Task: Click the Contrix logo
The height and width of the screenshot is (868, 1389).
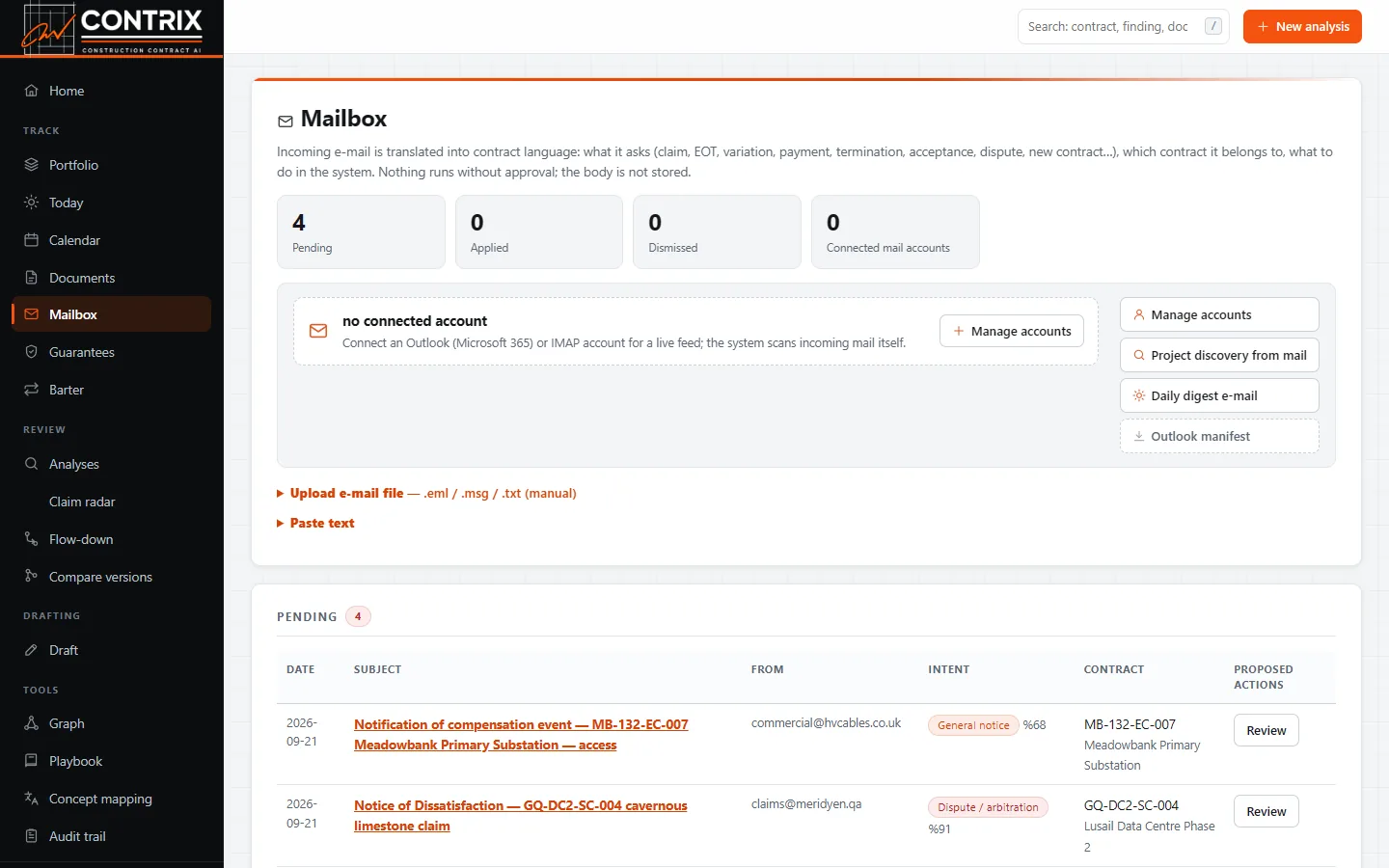Action: pos(112,27)
